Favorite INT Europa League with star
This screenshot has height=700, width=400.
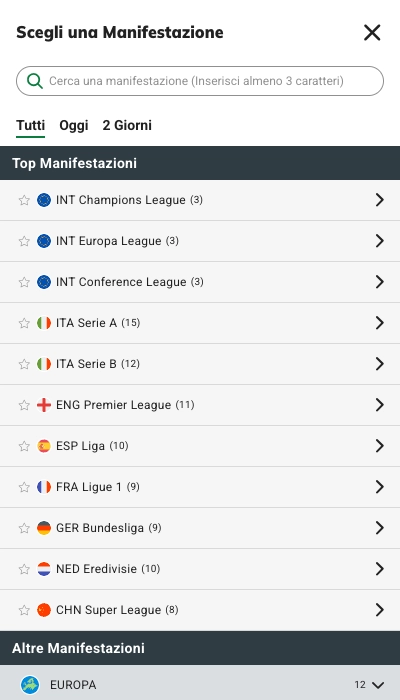tap(24, 241)
